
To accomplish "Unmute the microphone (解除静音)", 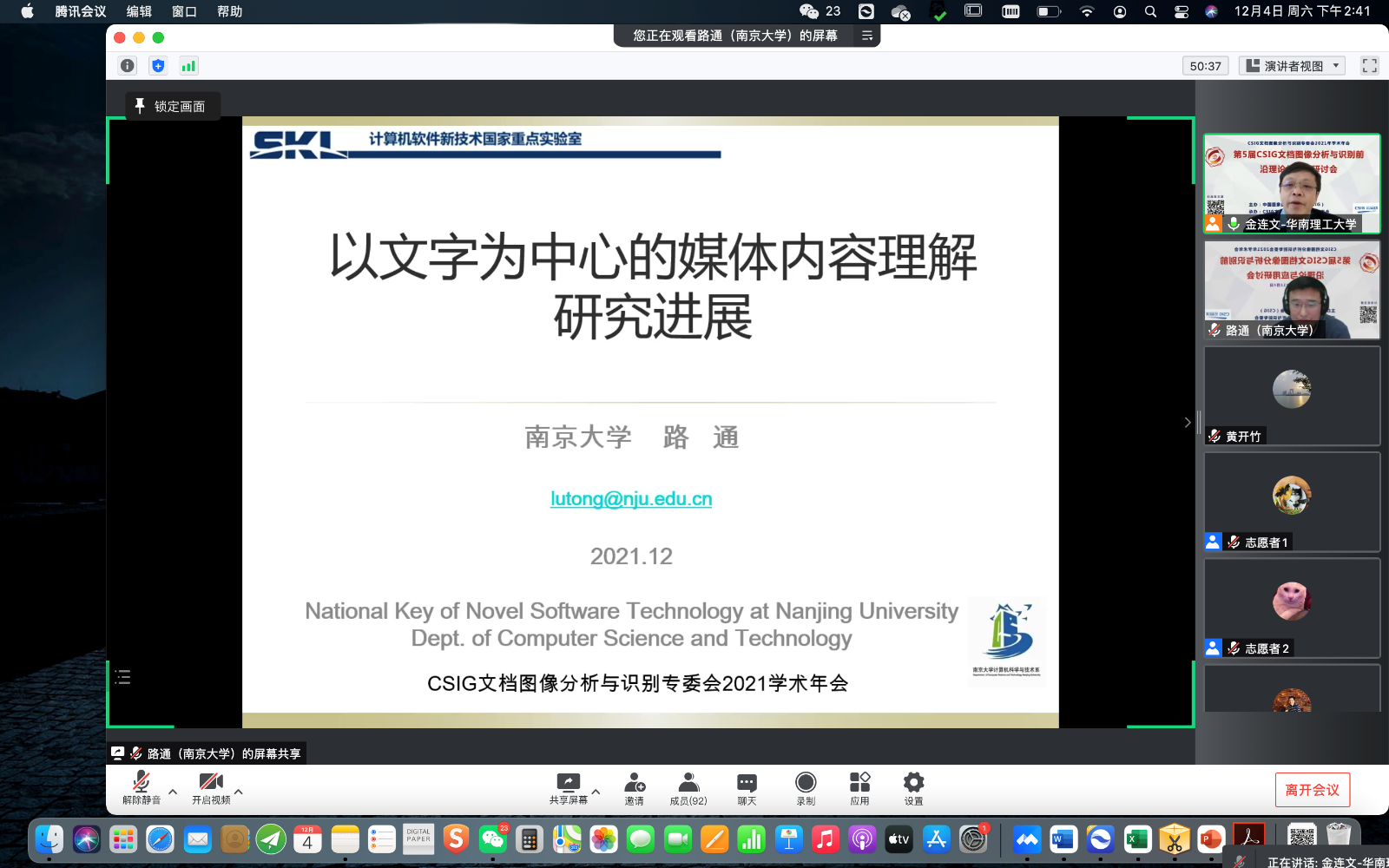I will point(142,788).
